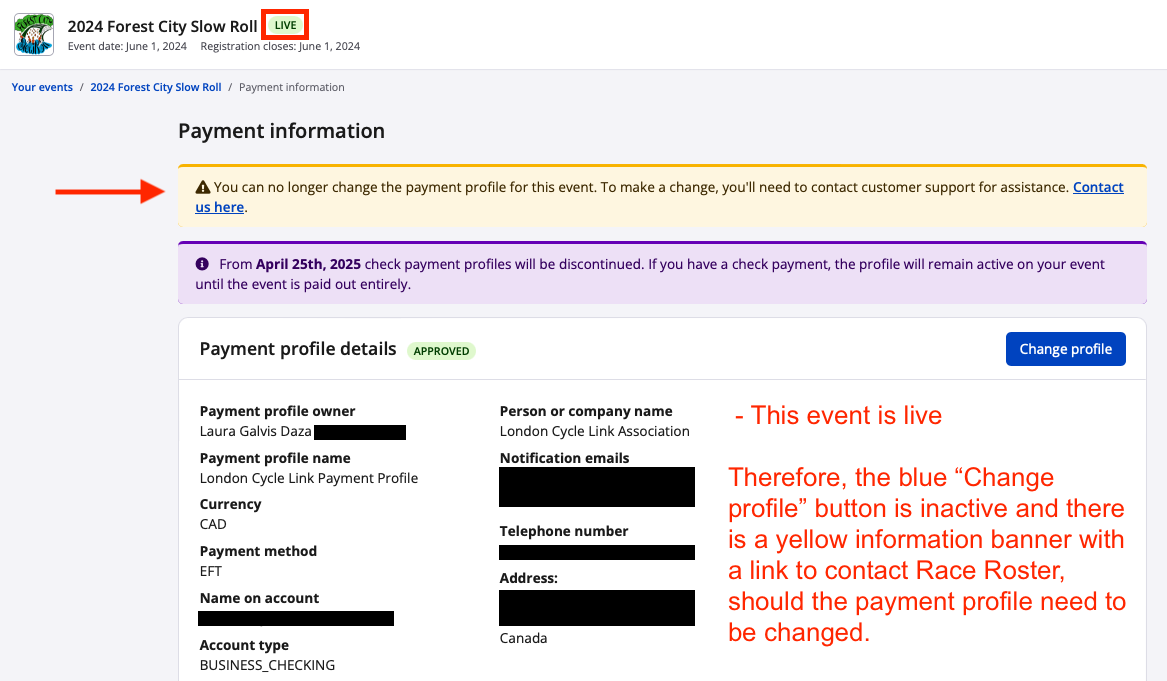This screenshot has height=681, width=1167.
Task: Click the 'Payment profile details' section heading
Action: (x=298, y=349)
